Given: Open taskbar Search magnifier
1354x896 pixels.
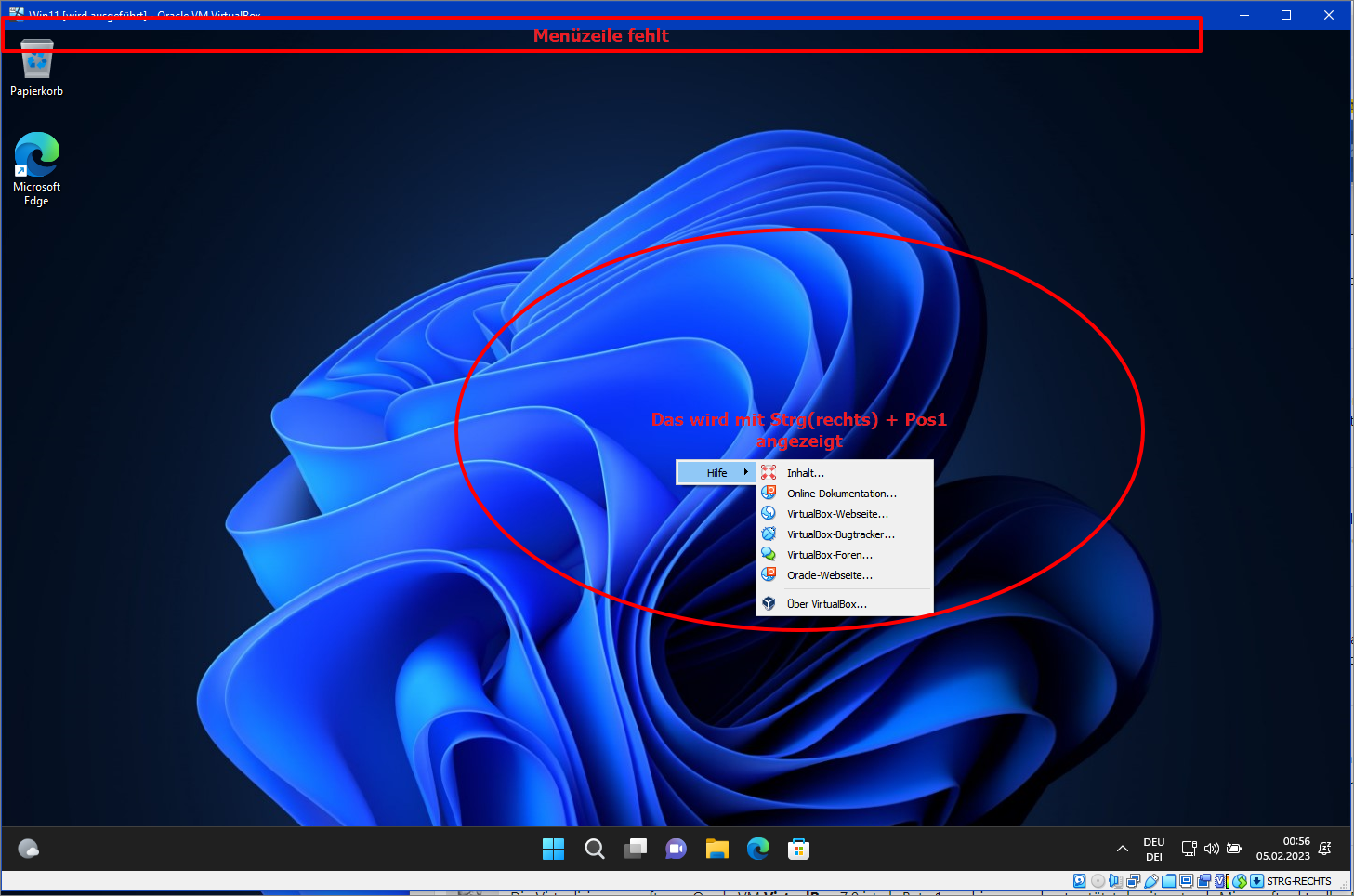Looking at the screenshot, I should pyautogui.click(x=595, y=849).
